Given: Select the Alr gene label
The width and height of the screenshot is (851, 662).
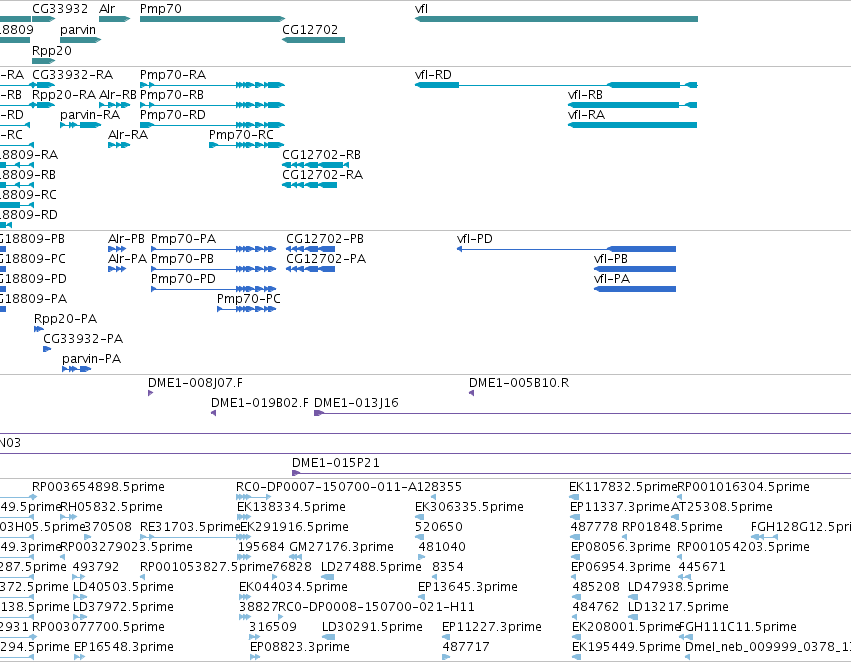Looking at the screenshot, I should click(x=107, y=9).
